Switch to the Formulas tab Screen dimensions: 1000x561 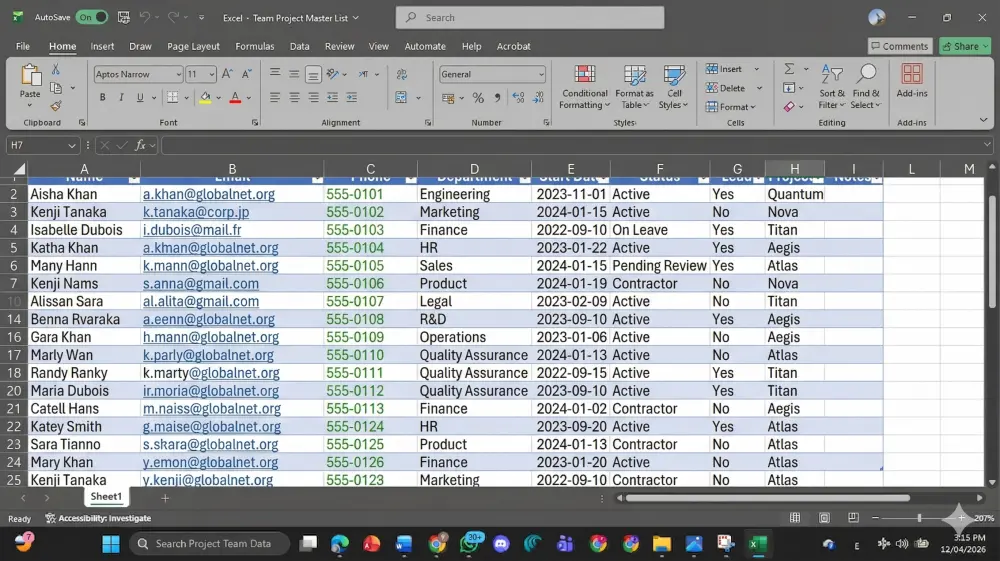(x=254, y=46)
